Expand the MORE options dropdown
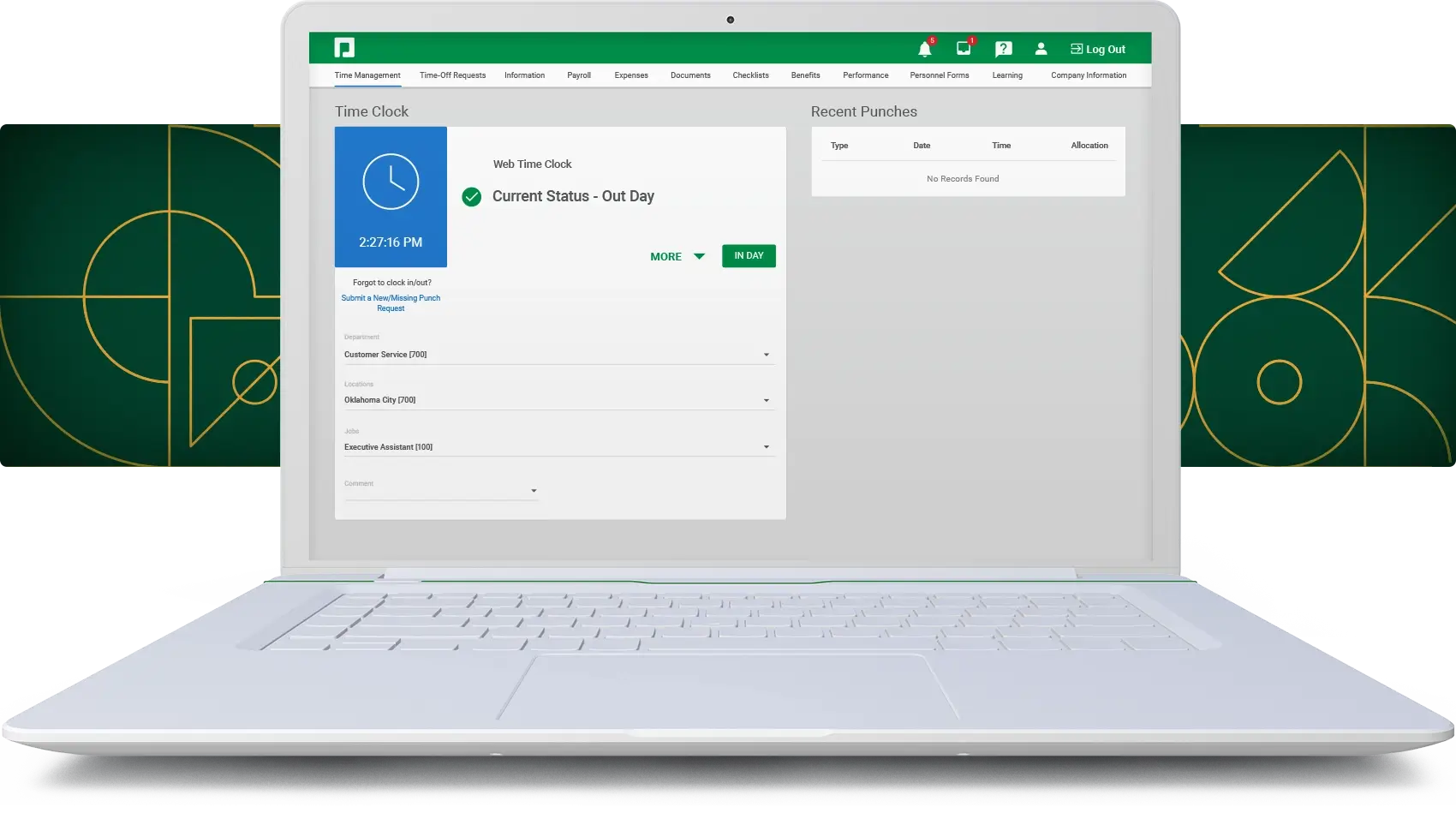 coord(677,256)
